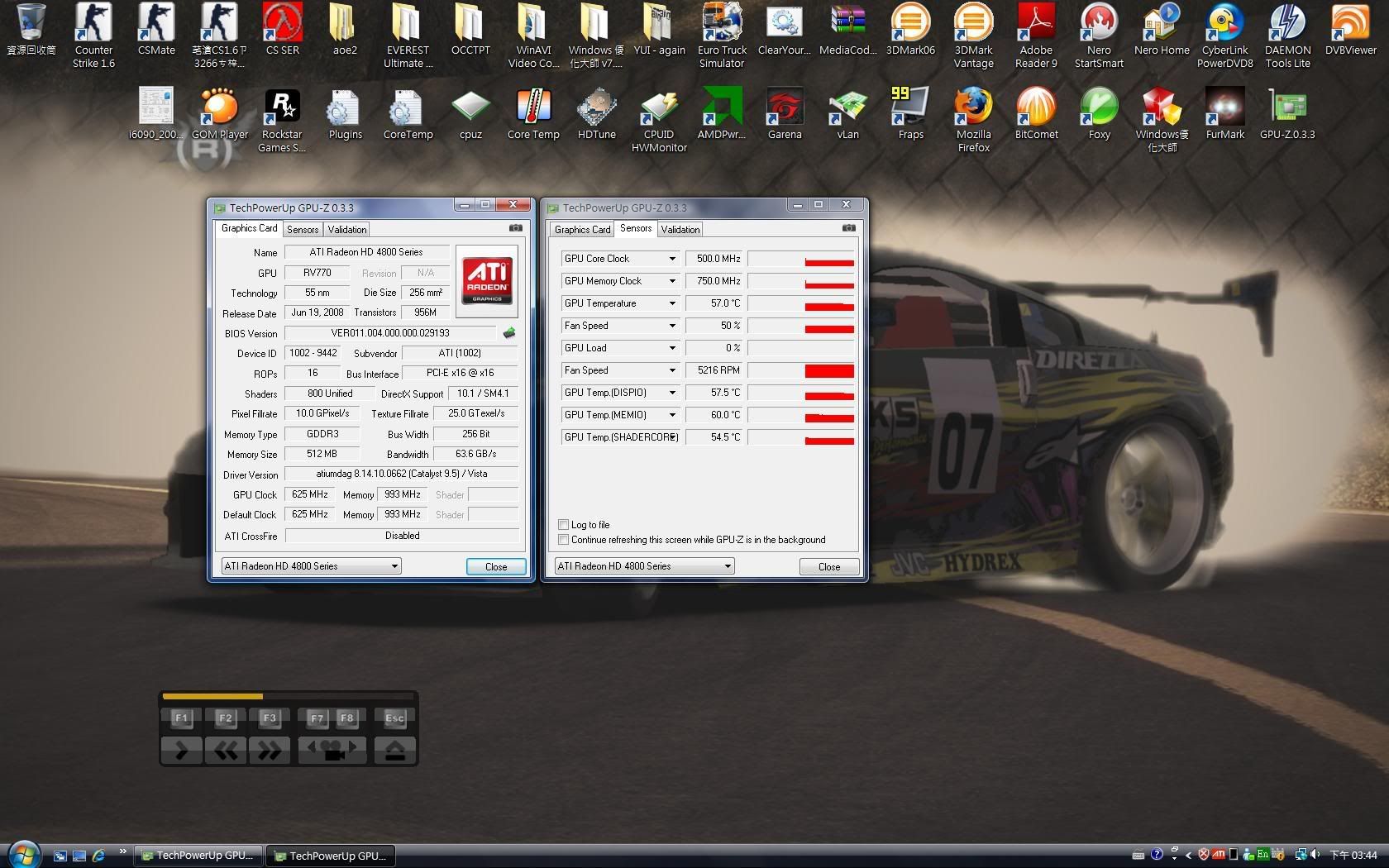Click Close button in Graphics Card window
This screenshot has width=1389, height=868.
click(496, 566)
